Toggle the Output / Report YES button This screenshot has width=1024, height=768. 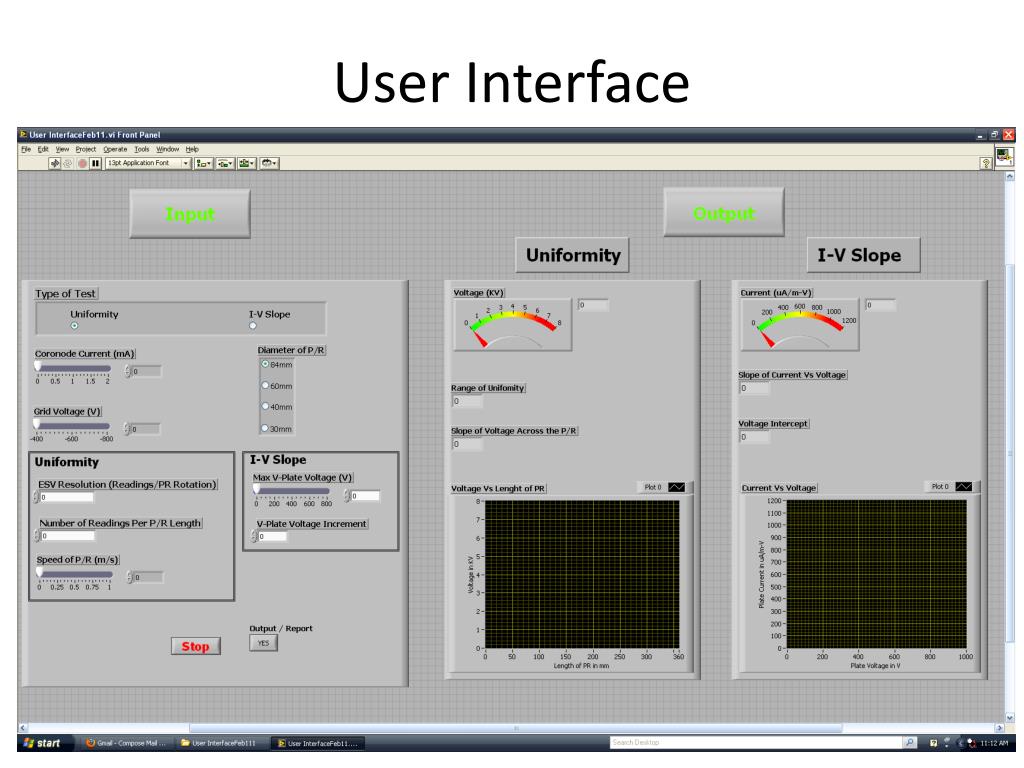[x=263, y=643]
